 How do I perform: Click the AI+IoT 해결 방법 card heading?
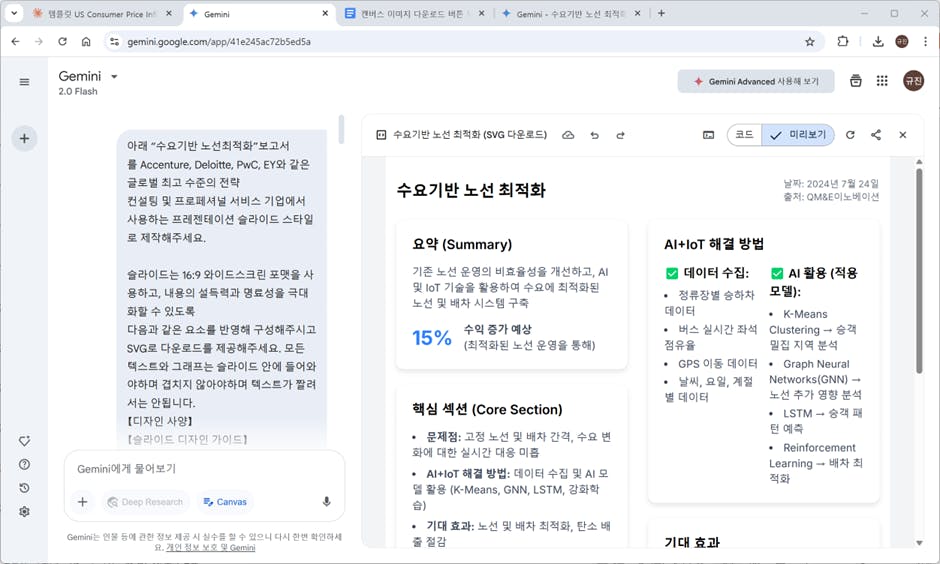[714, 244]
